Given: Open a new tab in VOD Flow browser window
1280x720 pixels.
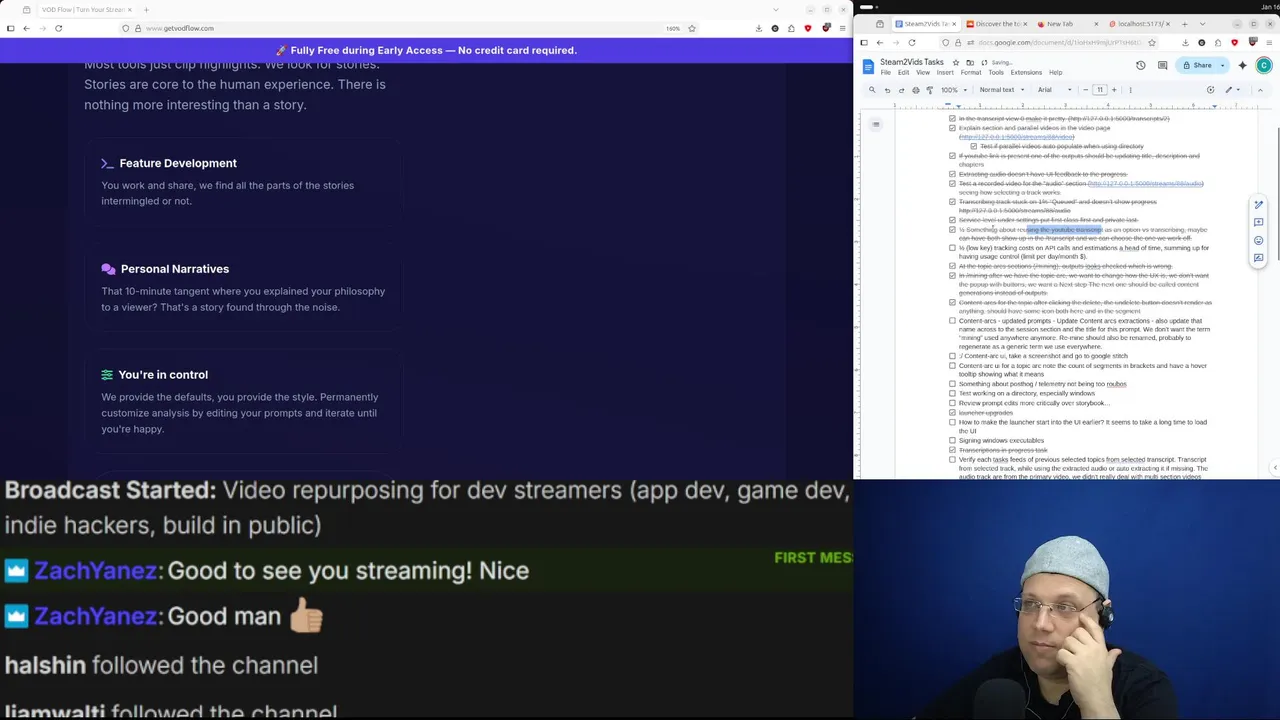Looking at the screenshot, I should coord(146,10).
